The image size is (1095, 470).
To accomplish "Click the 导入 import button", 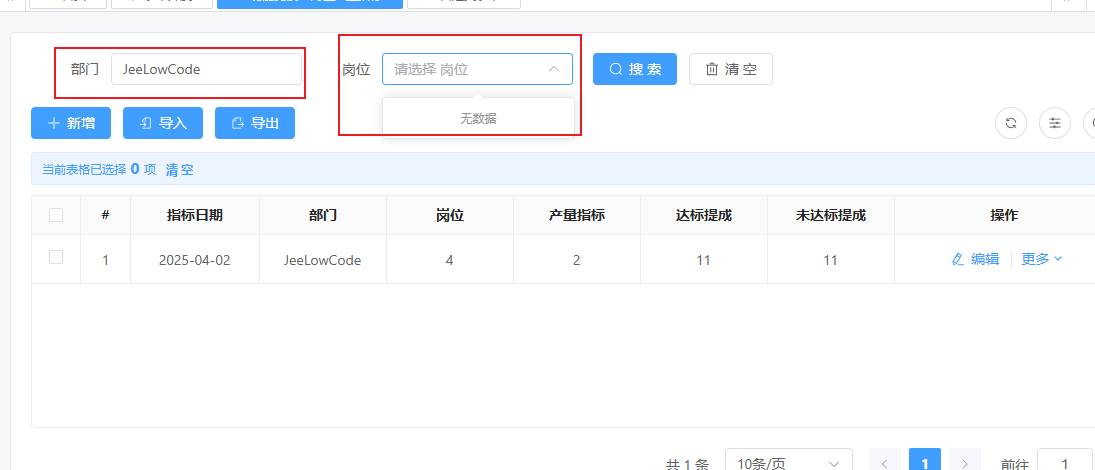I will (163, 123).
